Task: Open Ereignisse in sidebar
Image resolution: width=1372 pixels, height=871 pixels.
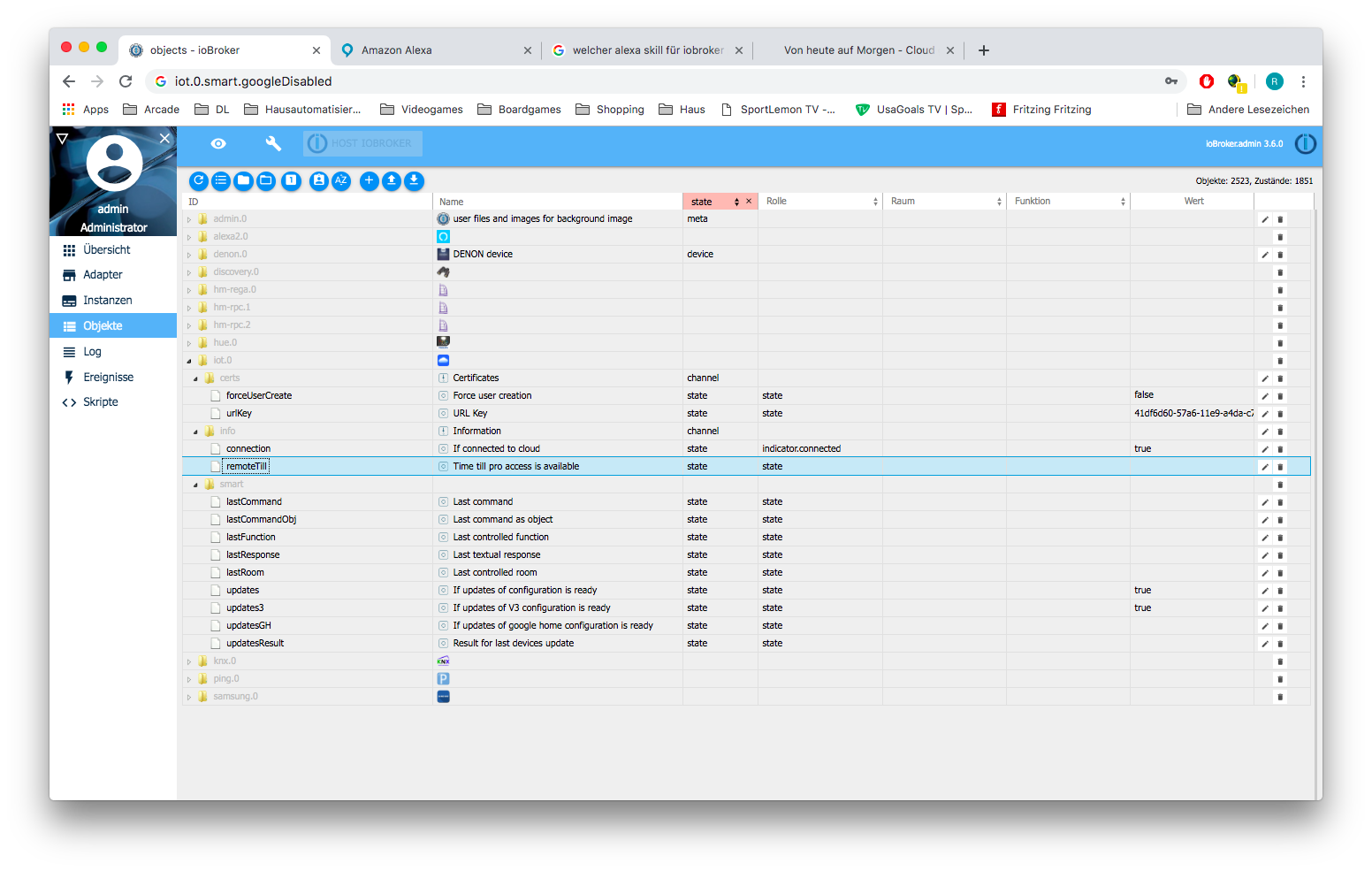Action: coord(113,378)
